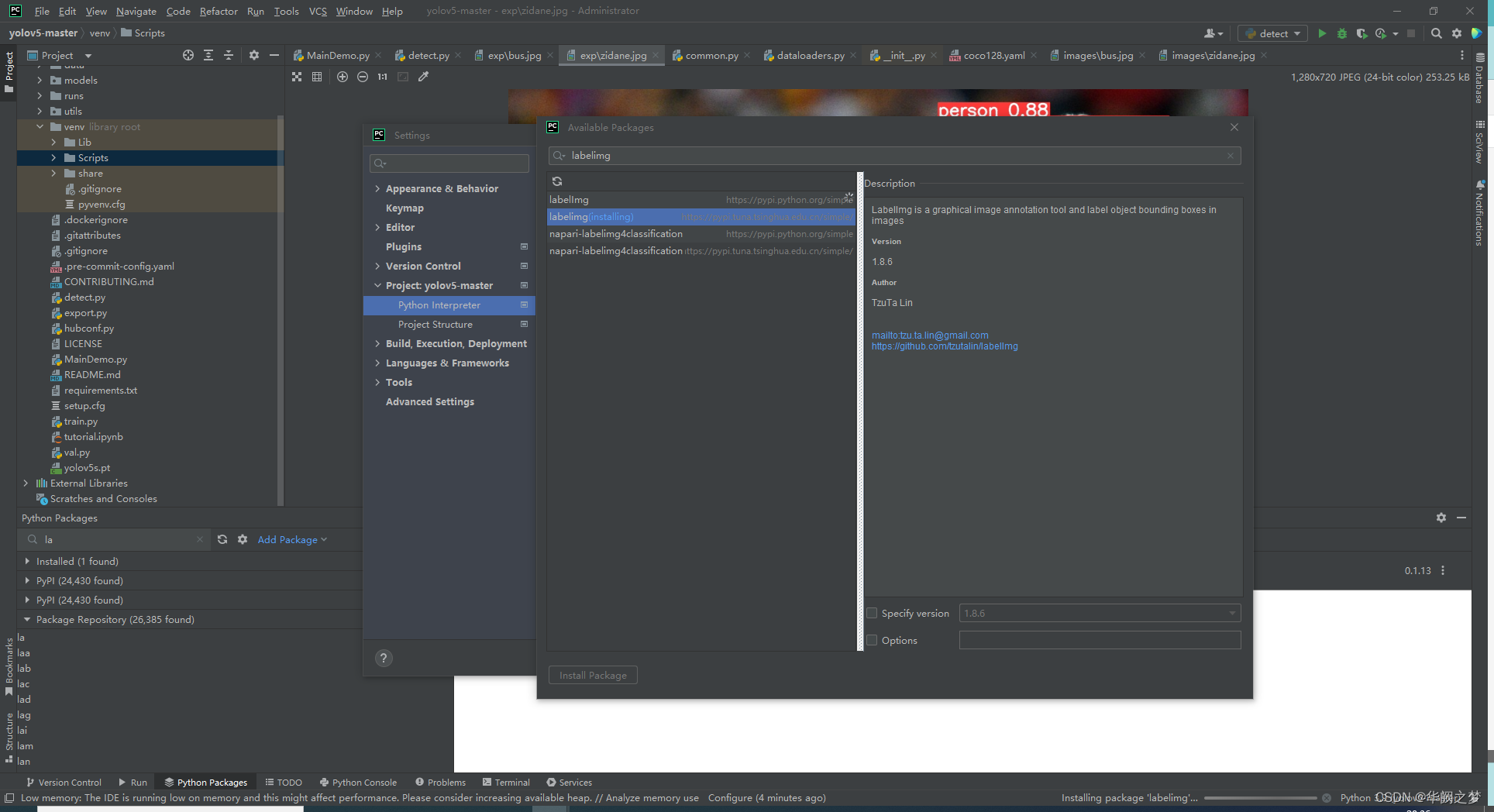Open the Navigate menu
Screen dimensions: 1494x812
[136, 11]
